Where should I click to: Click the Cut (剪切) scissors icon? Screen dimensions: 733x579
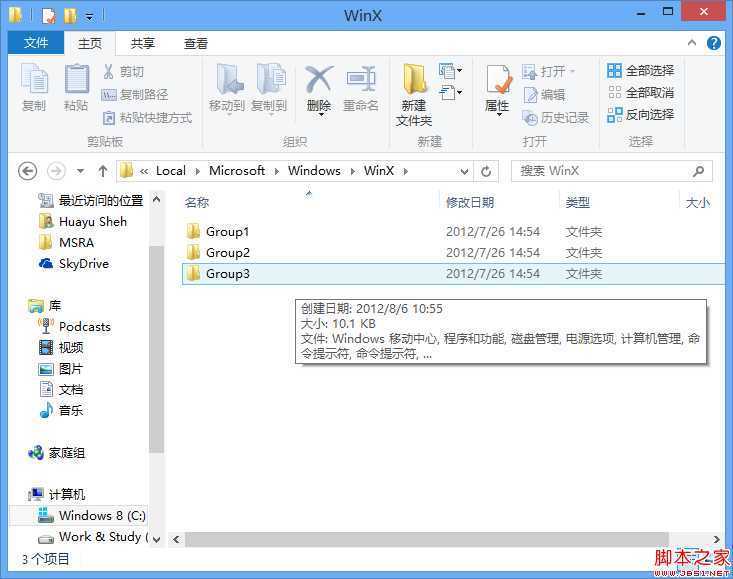pos(108,71)
